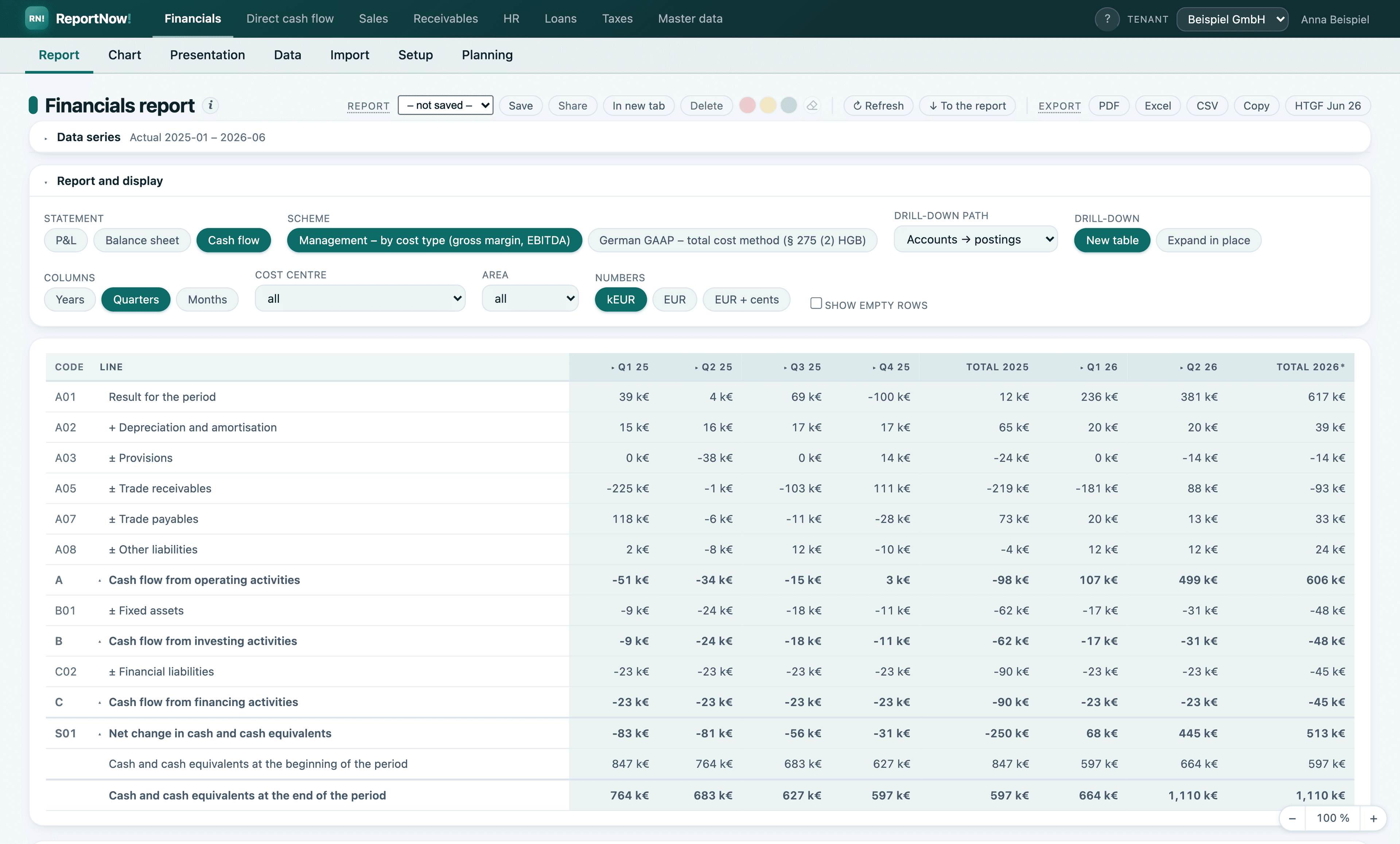Viewport: 1400px width, 844px height.
Task: Click the Refresh button with reload icon
Action: (878, 106)
